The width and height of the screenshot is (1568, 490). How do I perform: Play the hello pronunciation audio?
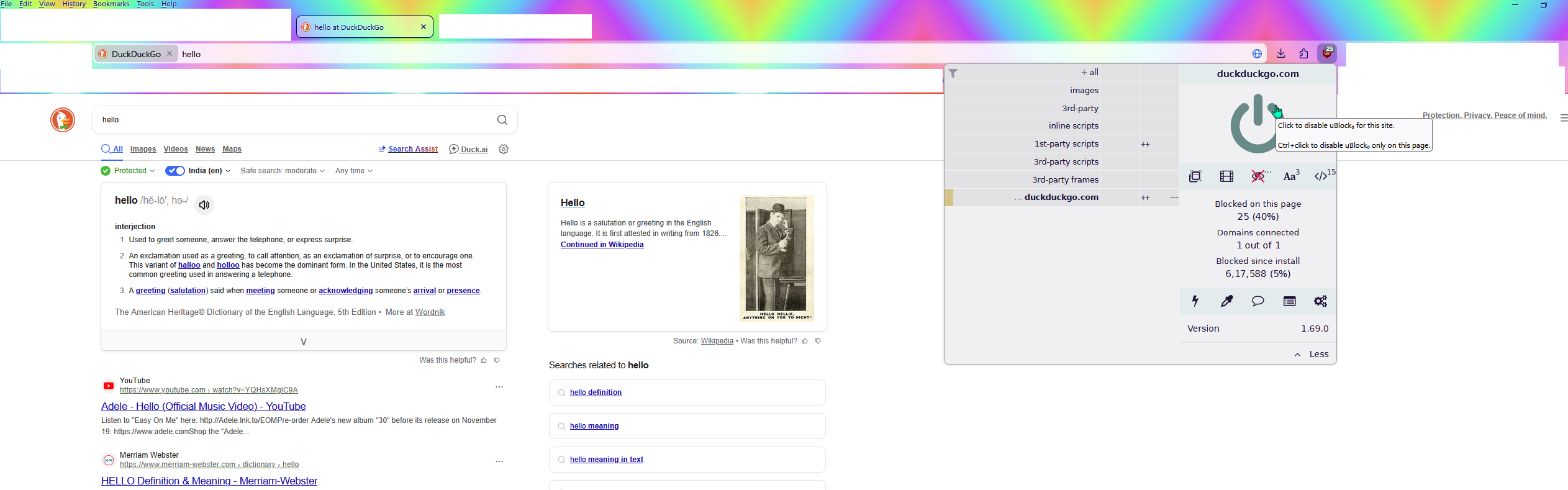204,205
